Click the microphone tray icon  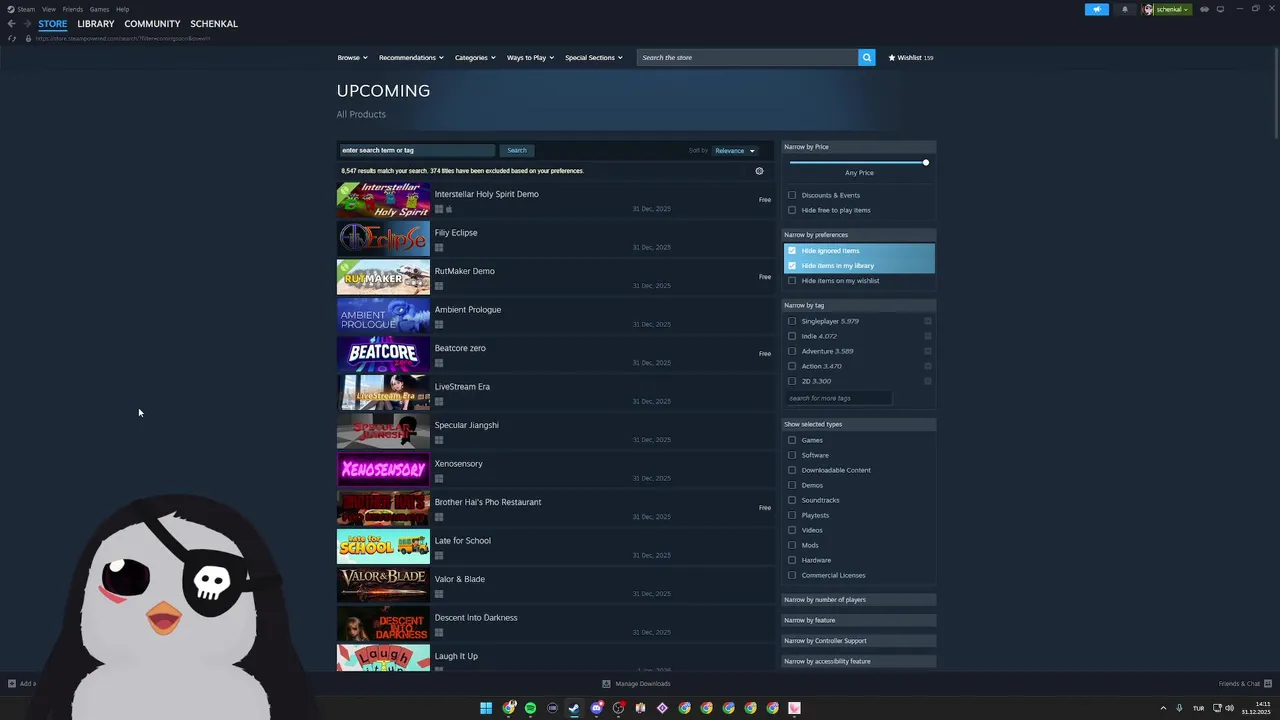coord(1180,708)
